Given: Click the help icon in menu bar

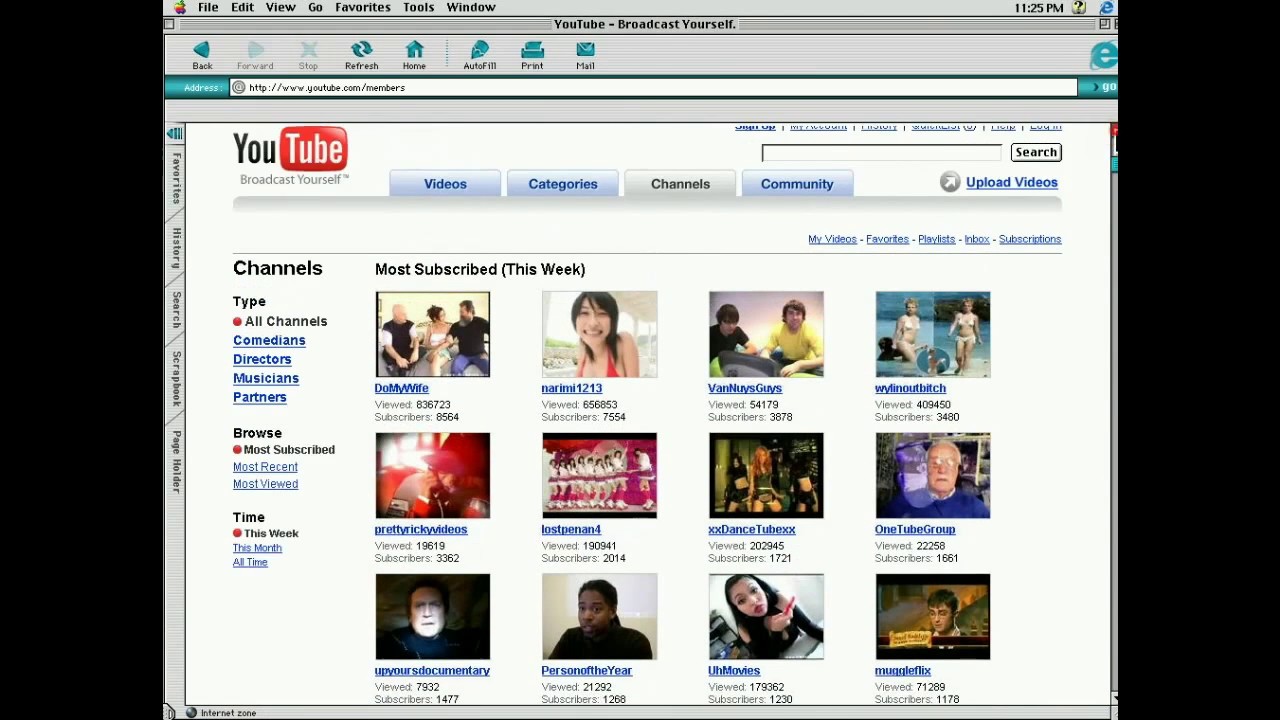Looking at the screenshot, I should [1079, 7].
